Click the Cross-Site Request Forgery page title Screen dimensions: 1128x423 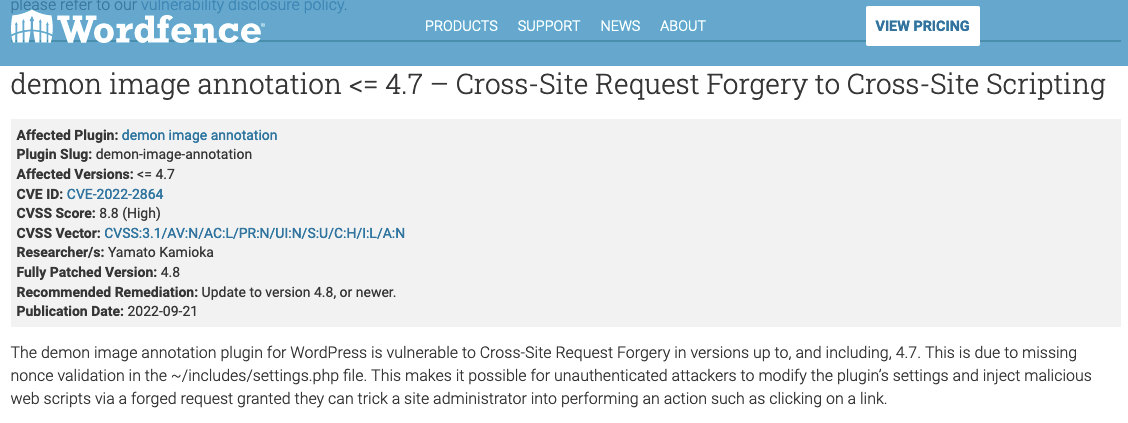(x=558, y=85)
